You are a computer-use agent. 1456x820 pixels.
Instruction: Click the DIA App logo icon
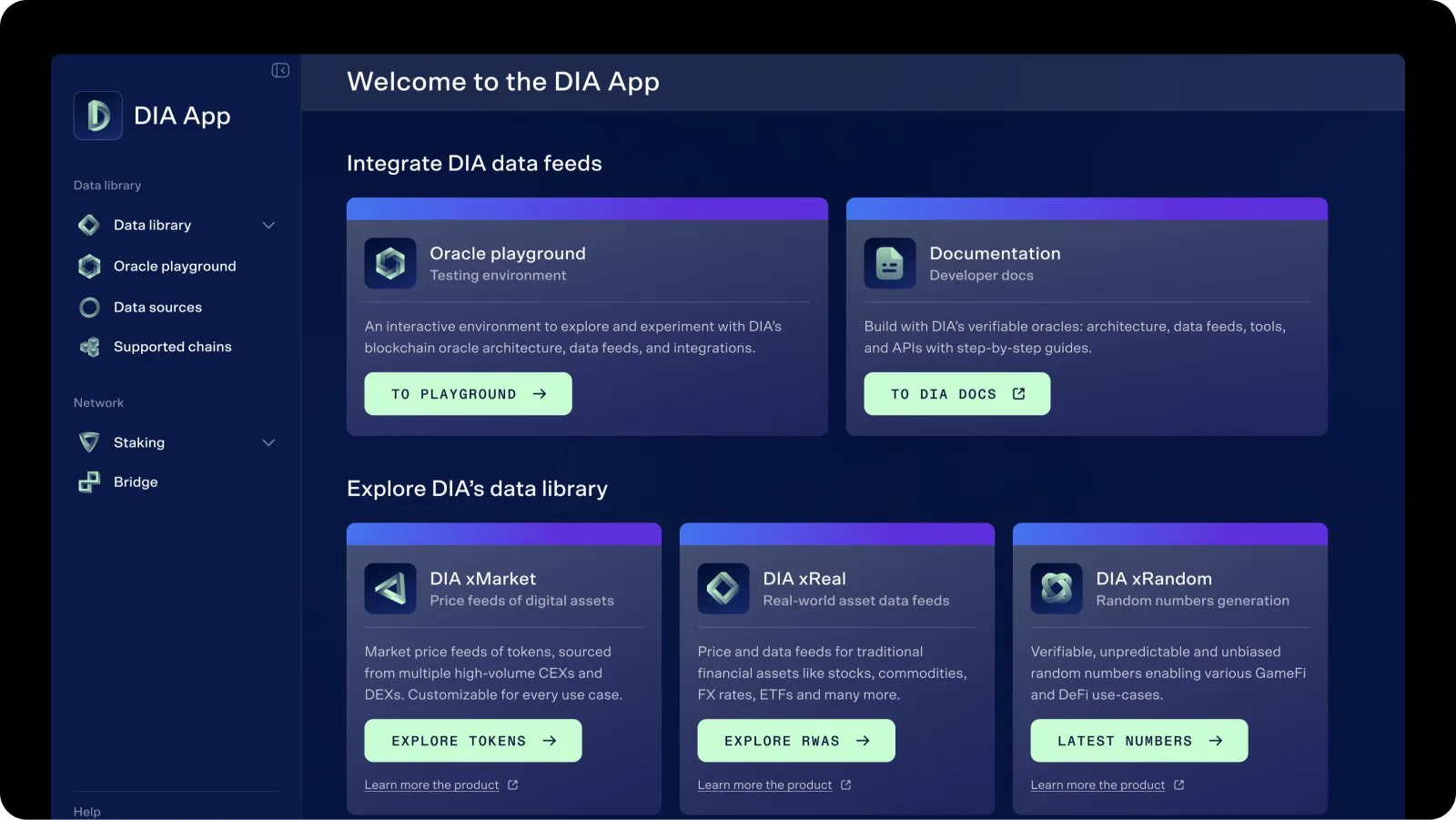pos(98,116)
